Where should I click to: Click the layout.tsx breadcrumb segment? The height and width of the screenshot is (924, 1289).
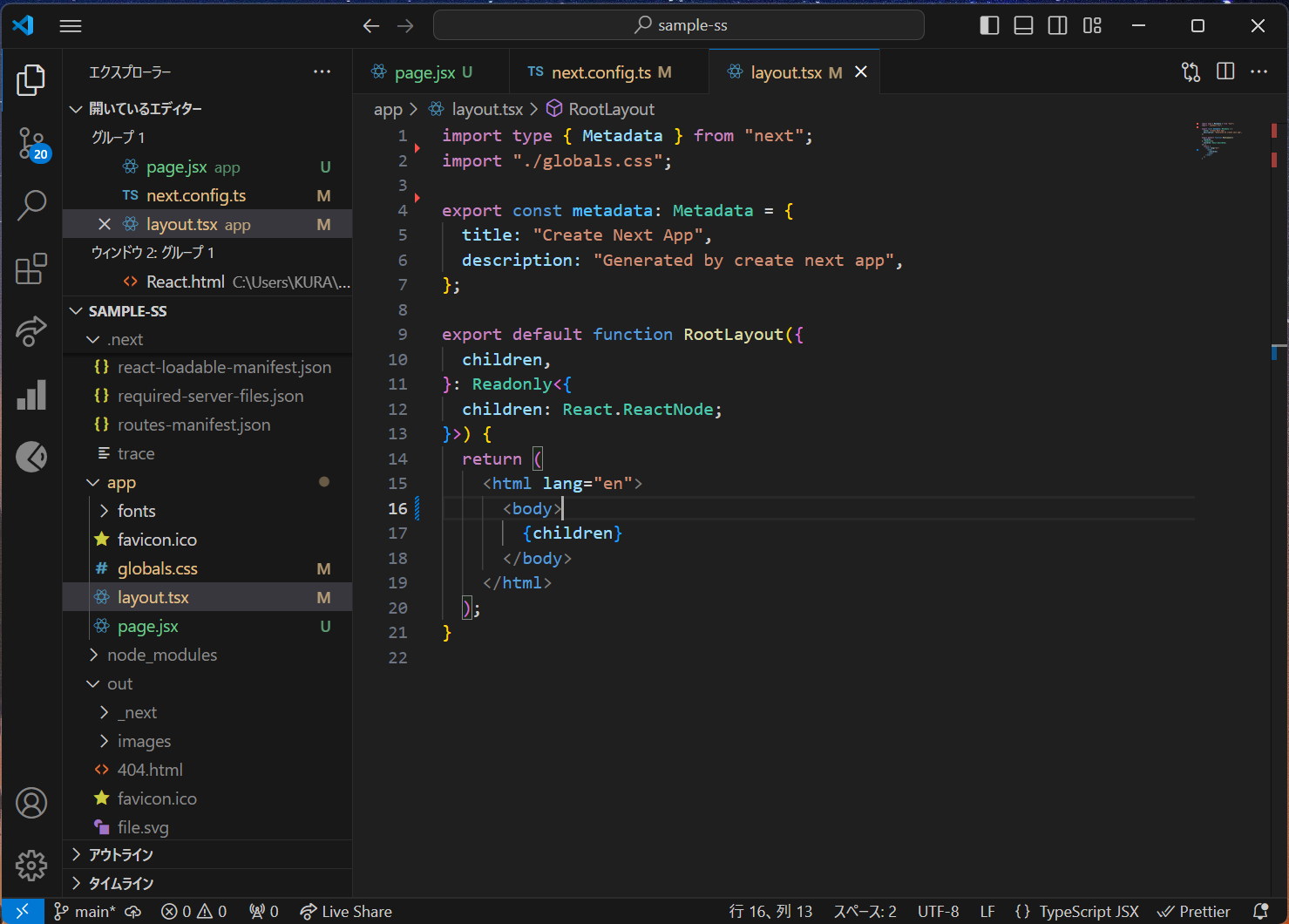point(476,109)
